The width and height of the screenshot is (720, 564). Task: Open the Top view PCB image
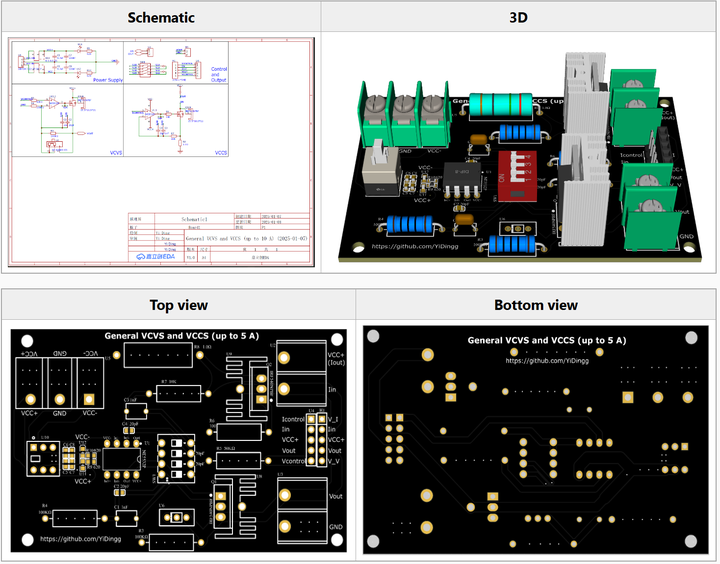pyautogui.click(x=179, y=440)
